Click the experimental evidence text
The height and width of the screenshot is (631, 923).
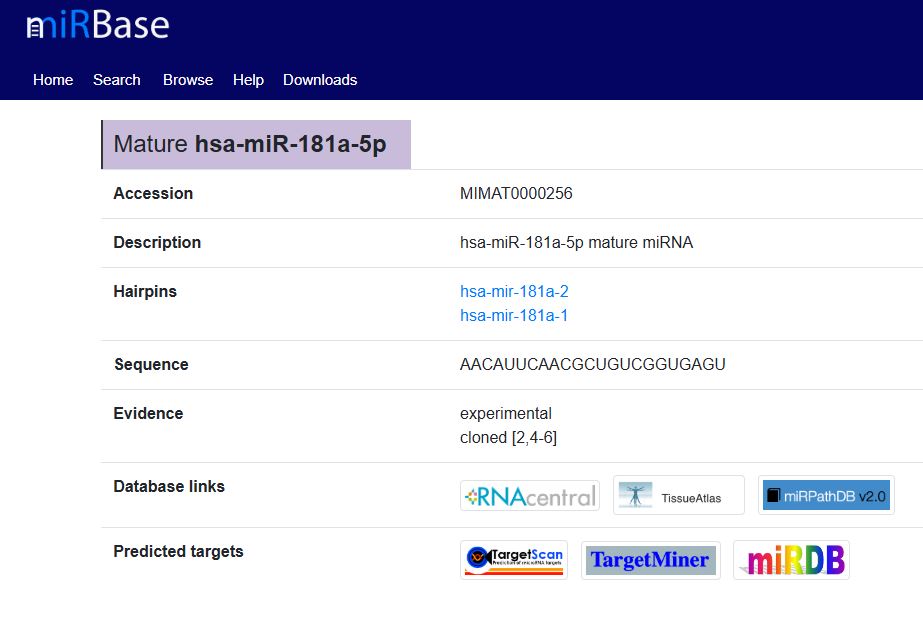pos(505,414)
